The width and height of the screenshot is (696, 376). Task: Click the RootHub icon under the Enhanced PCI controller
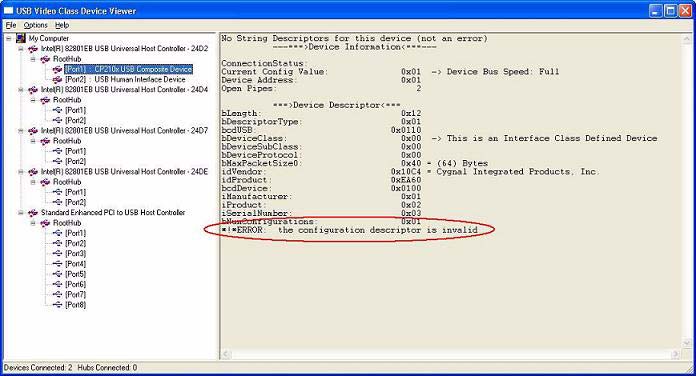[x=45, y=223]
